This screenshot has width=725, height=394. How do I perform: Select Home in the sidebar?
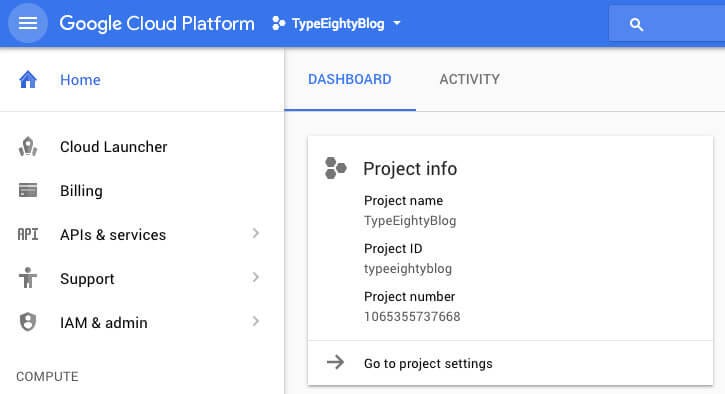click(x=142, y=80)
